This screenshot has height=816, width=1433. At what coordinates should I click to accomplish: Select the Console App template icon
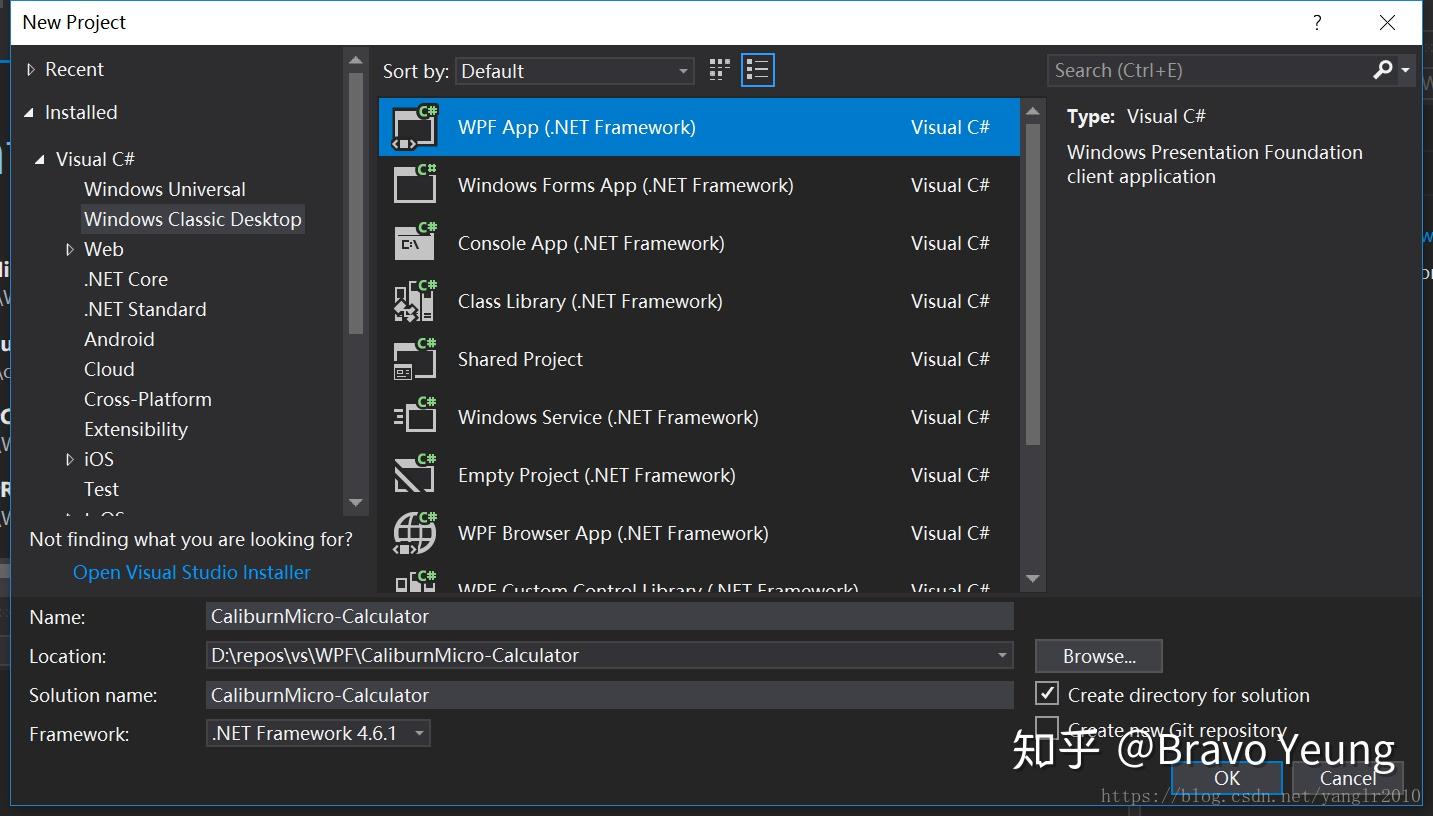415,243
